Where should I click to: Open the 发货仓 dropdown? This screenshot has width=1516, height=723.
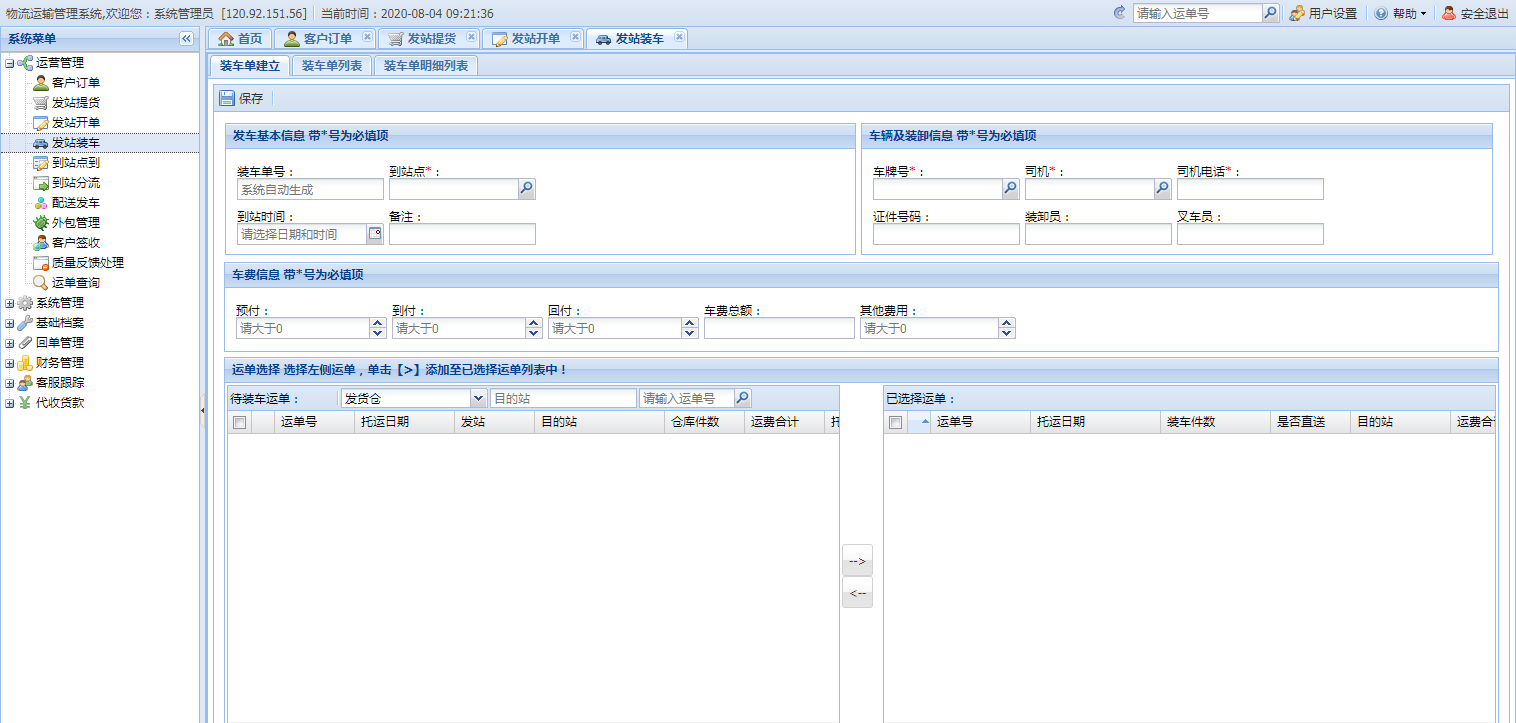pyautogui.click(x=479, y=398)
